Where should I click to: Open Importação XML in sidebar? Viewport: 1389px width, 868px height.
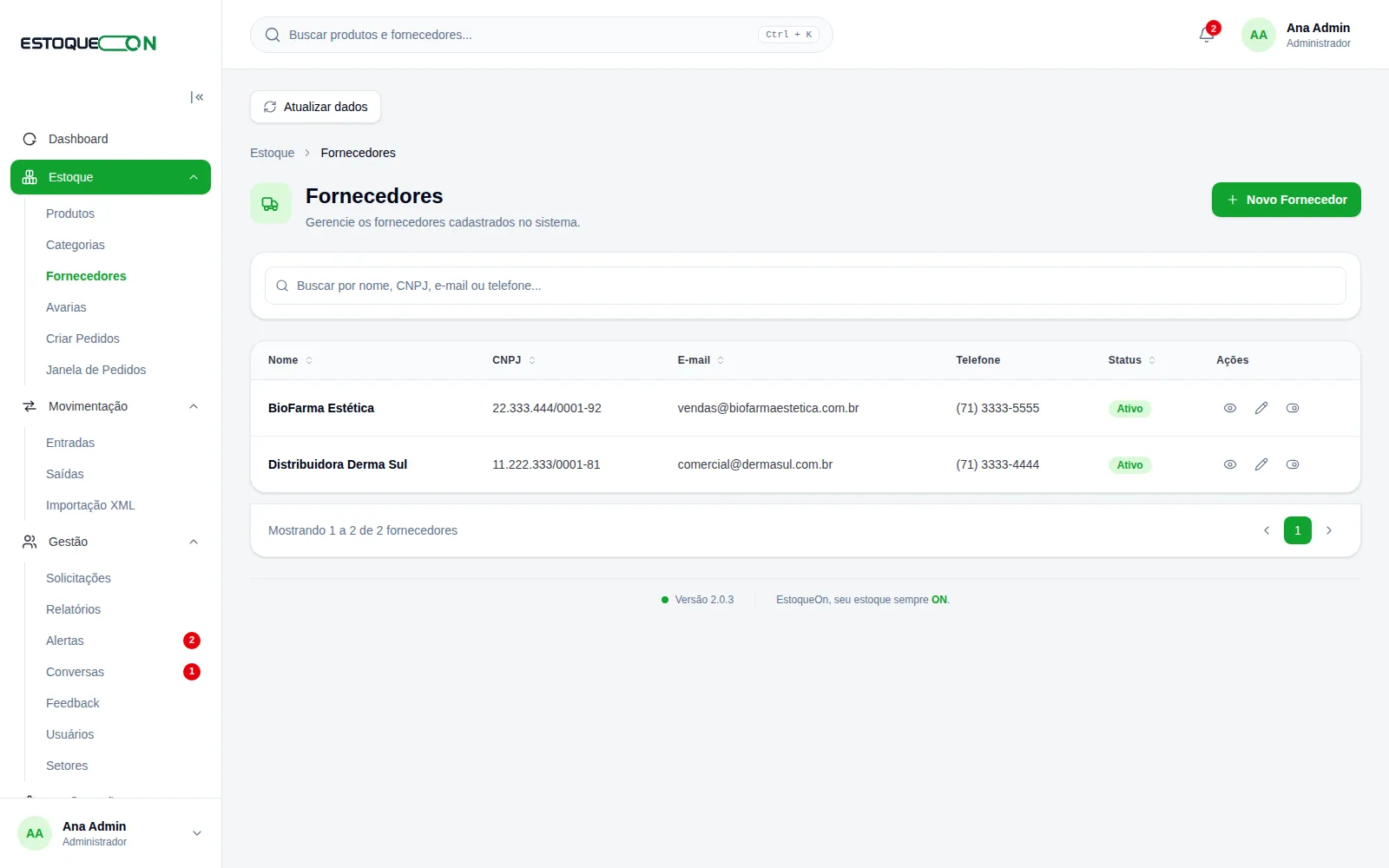pos(90,505)
